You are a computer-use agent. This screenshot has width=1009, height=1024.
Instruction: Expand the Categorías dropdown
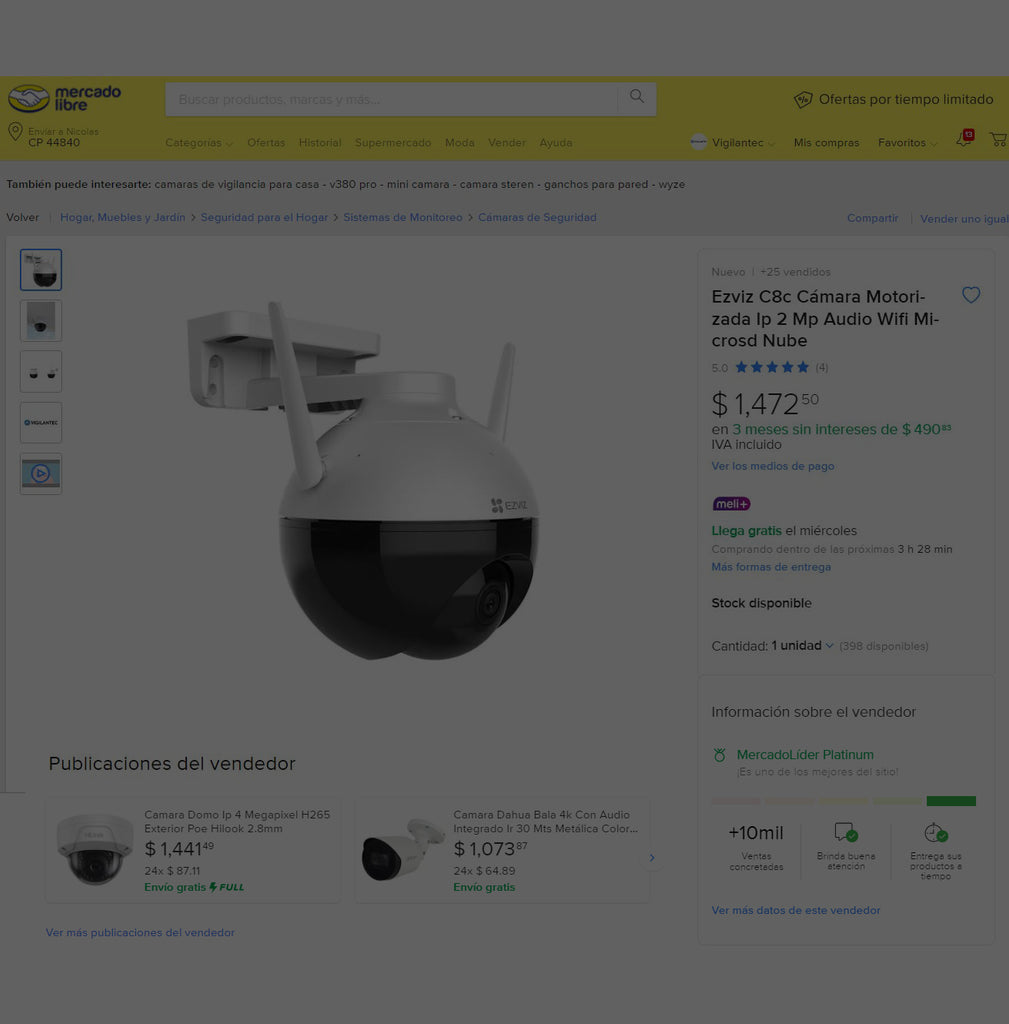point(198,143)
